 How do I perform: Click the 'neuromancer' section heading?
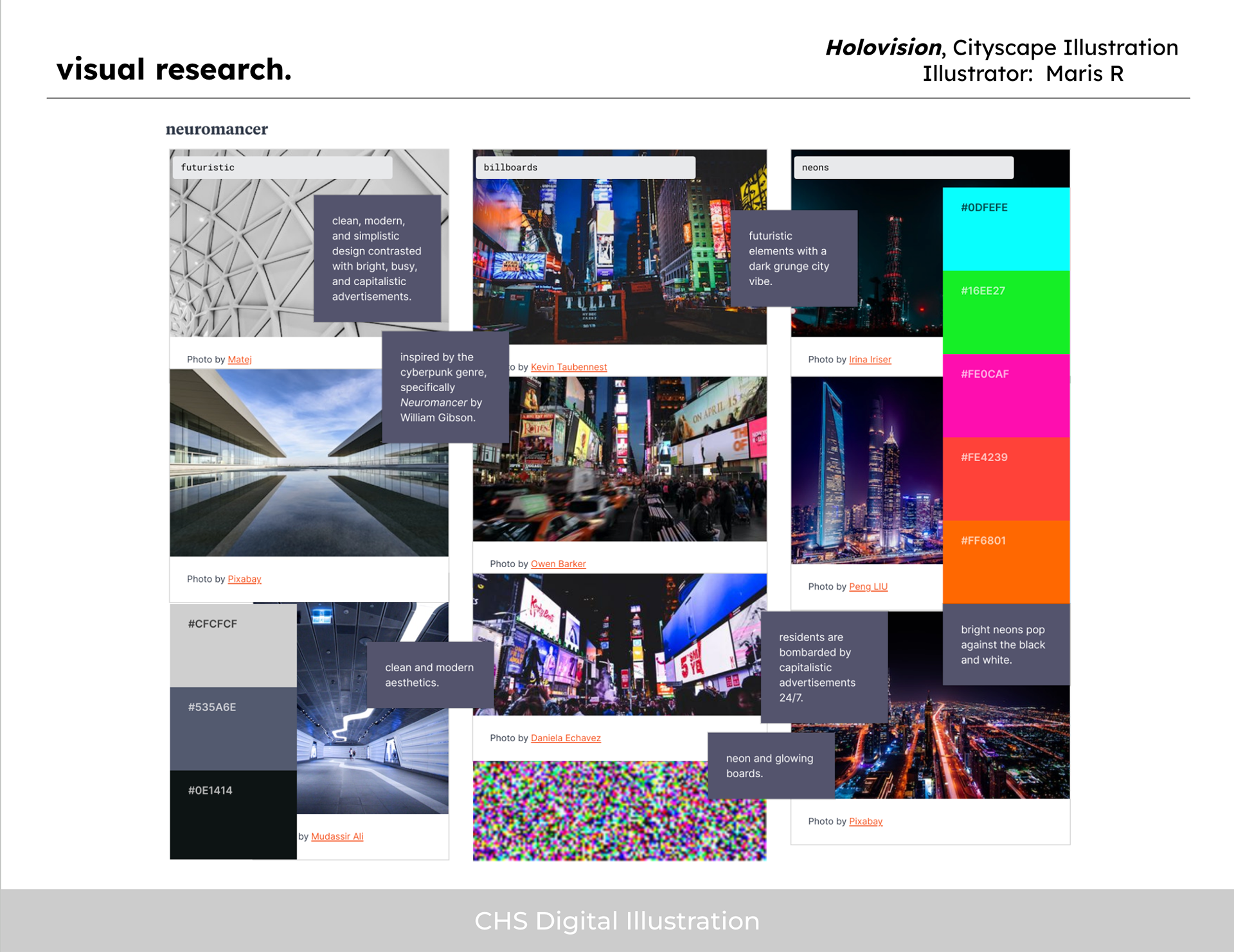[x=217, y=129]
